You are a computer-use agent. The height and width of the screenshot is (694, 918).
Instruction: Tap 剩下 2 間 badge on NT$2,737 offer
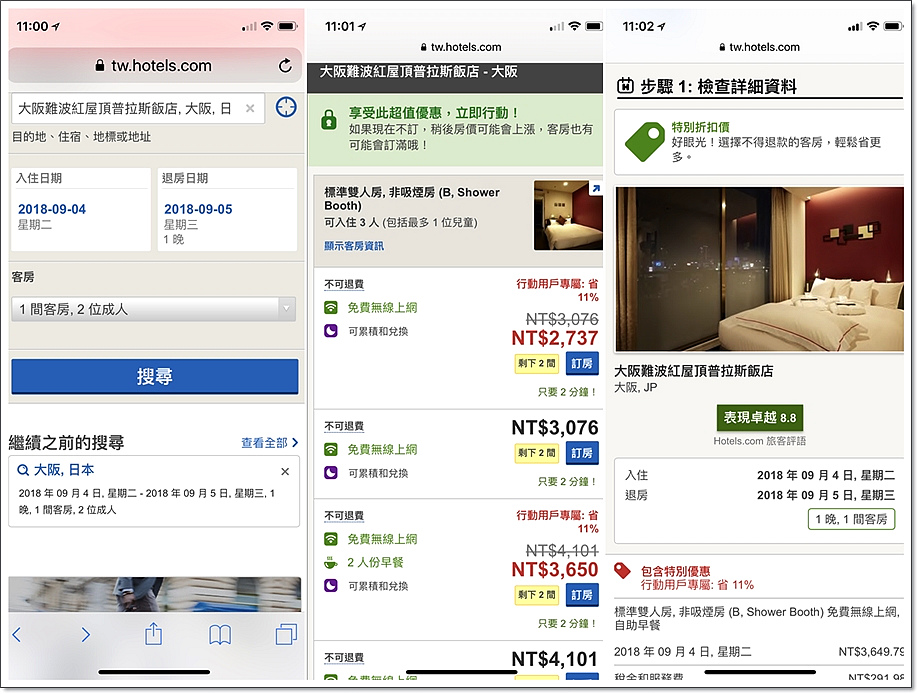pyautogui.click(x=537, y=364)
